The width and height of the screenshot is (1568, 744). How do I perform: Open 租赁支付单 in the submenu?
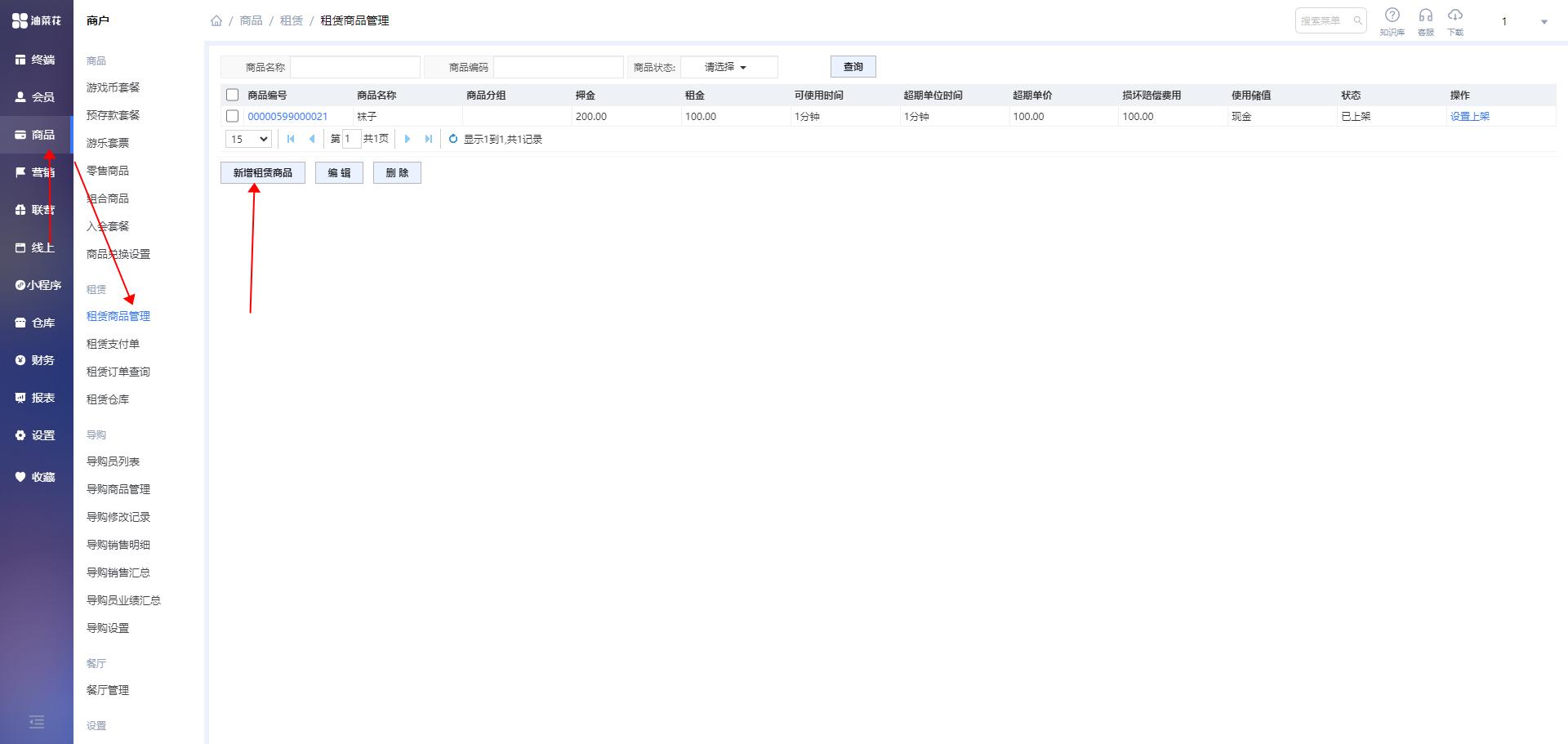point(114,344)
